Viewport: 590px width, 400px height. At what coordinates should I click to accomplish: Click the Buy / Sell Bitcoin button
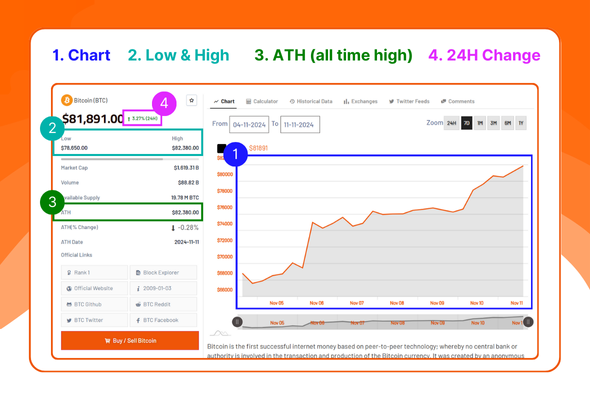pyautogui.click(x=130, y=341)
